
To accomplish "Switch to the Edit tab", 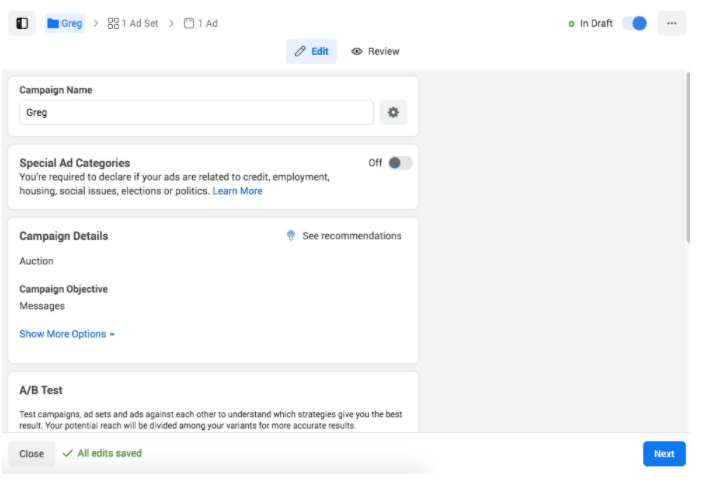I will pyautogui.click(x=311, y=52).
